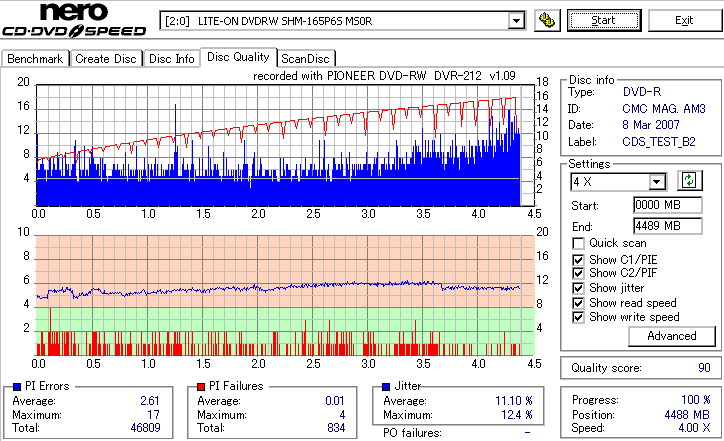Click Speed value 4.00 X
The height and width of the screenshot is (441, 724).
(x=694, y=428)
